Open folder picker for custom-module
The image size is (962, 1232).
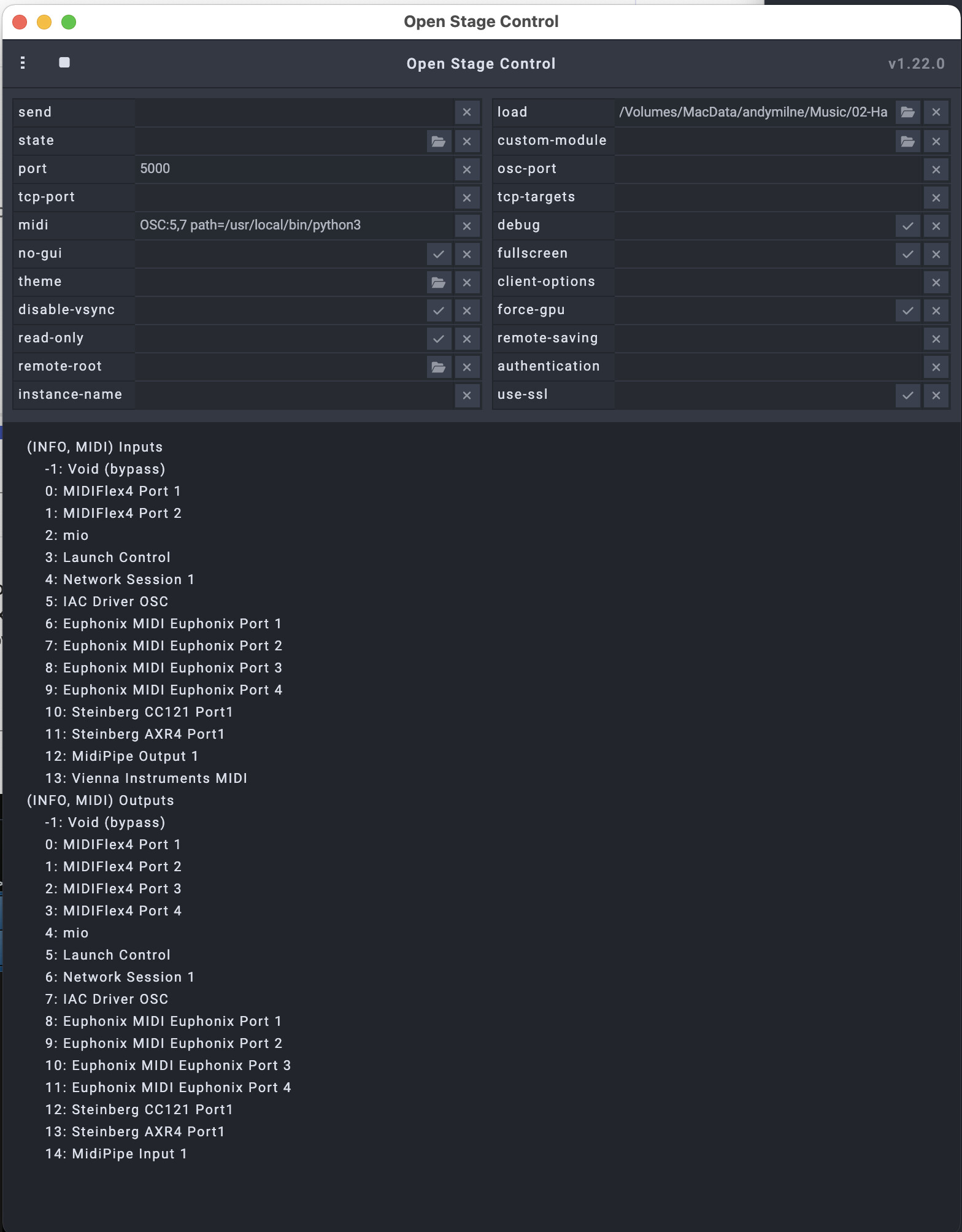click(907, 141)
